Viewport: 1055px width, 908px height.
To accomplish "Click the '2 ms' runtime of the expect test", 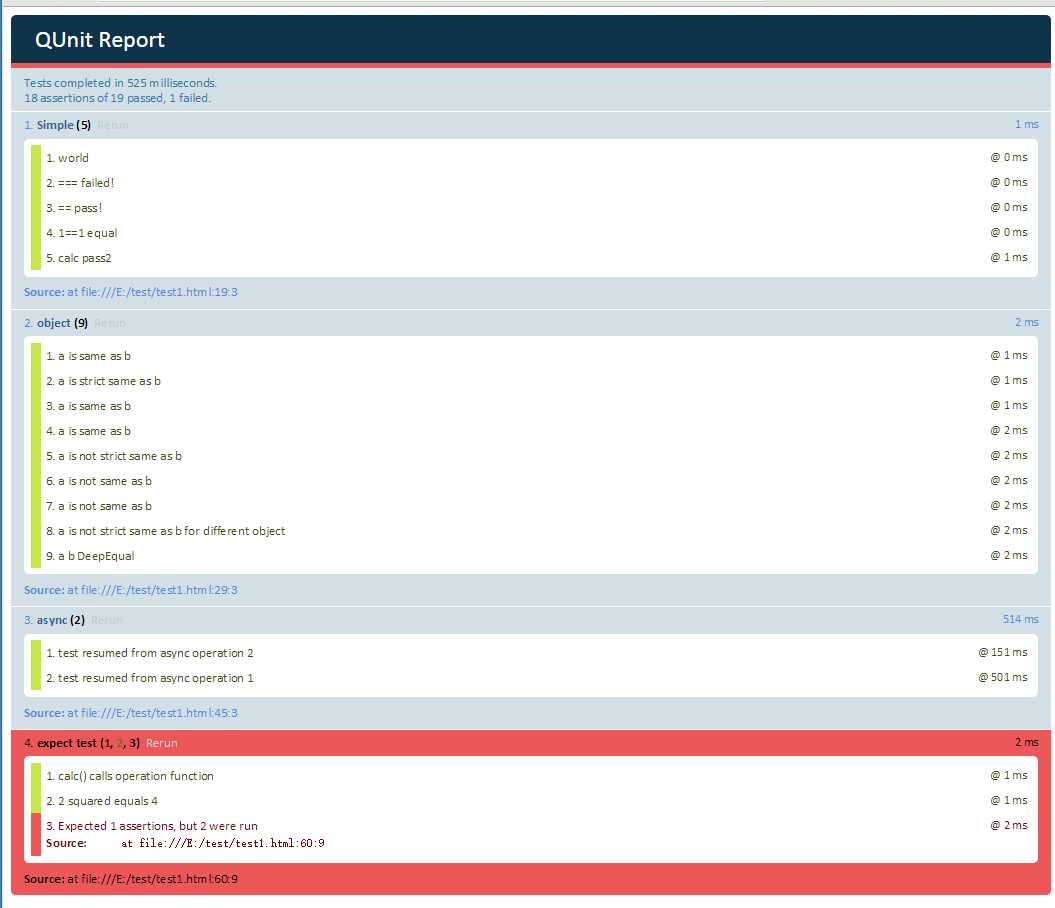I will point(1027,742).
